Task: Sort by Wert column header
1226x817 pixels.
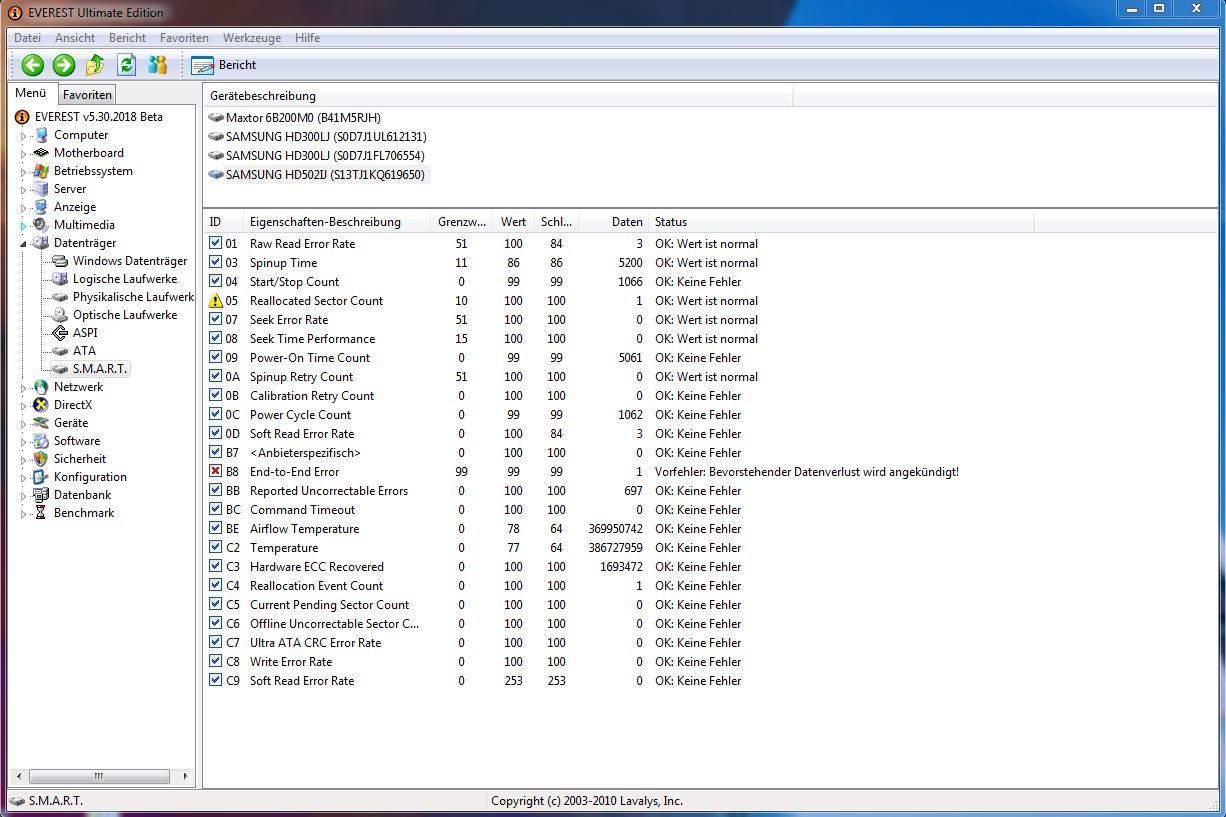Action: tap(513, 222)
